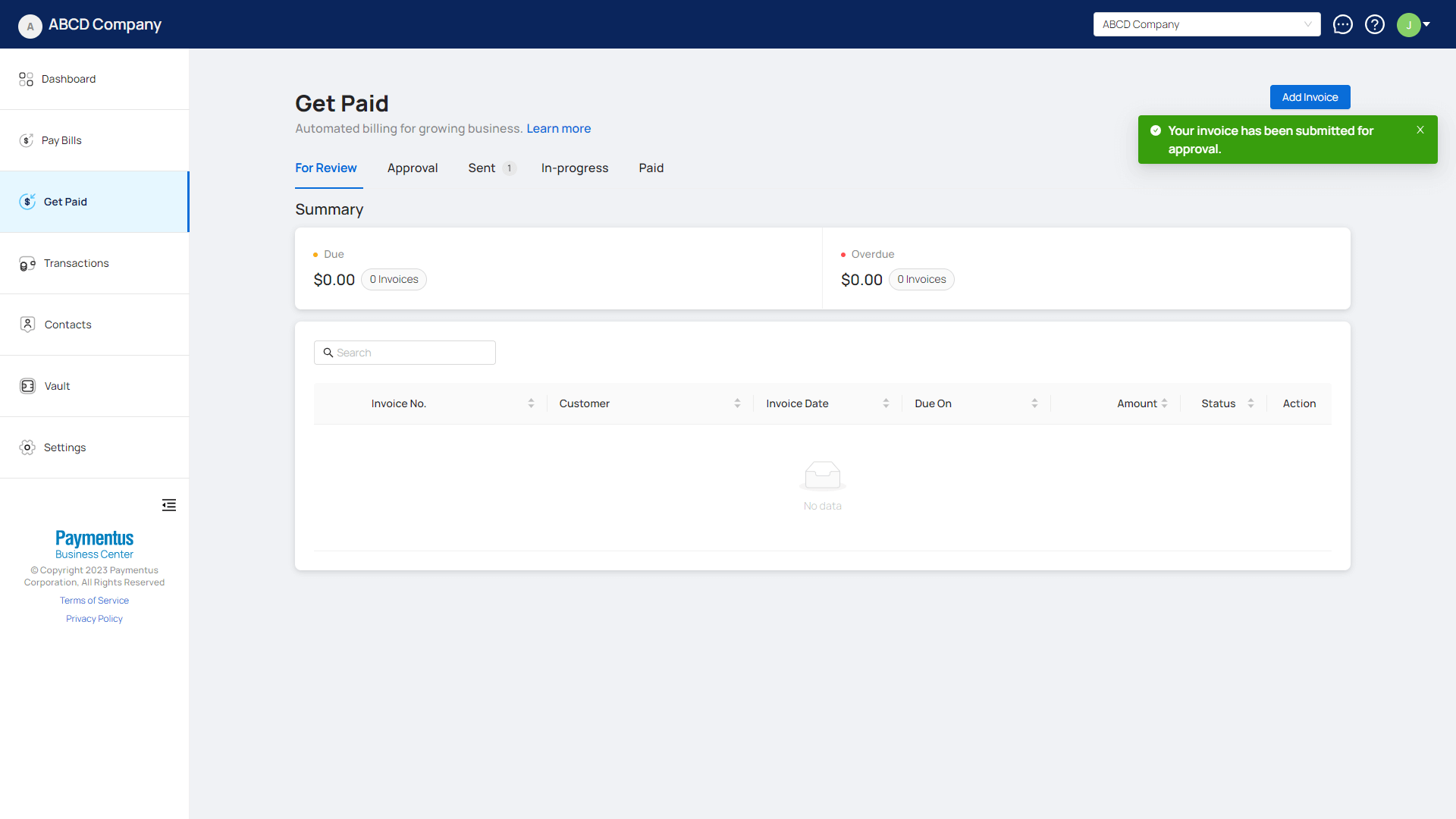Sort table by Amount column

[x=1164, y=403]
